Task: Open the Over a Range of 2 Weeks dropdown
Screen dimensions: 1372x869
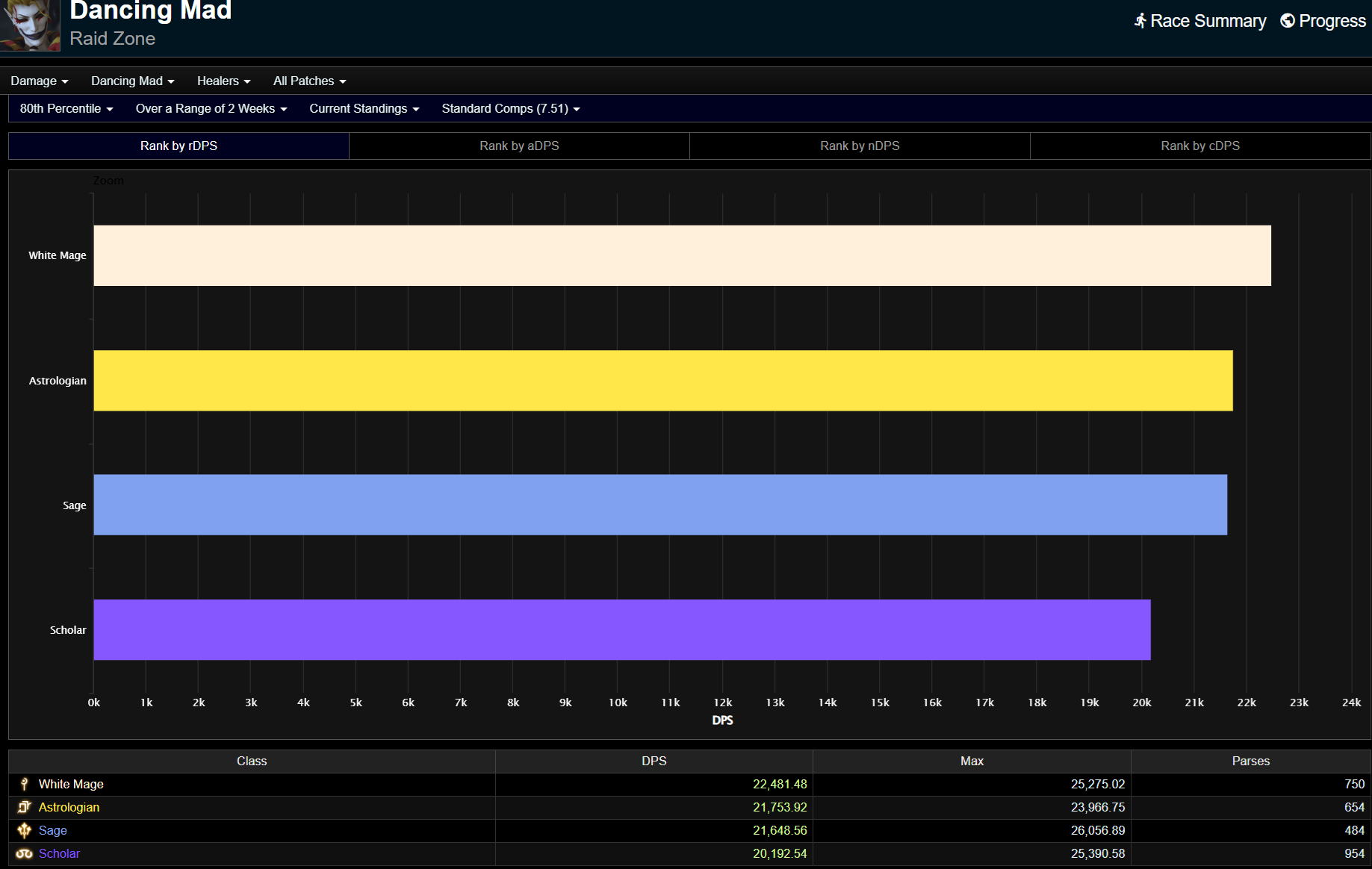Action: tap(211, 108)
